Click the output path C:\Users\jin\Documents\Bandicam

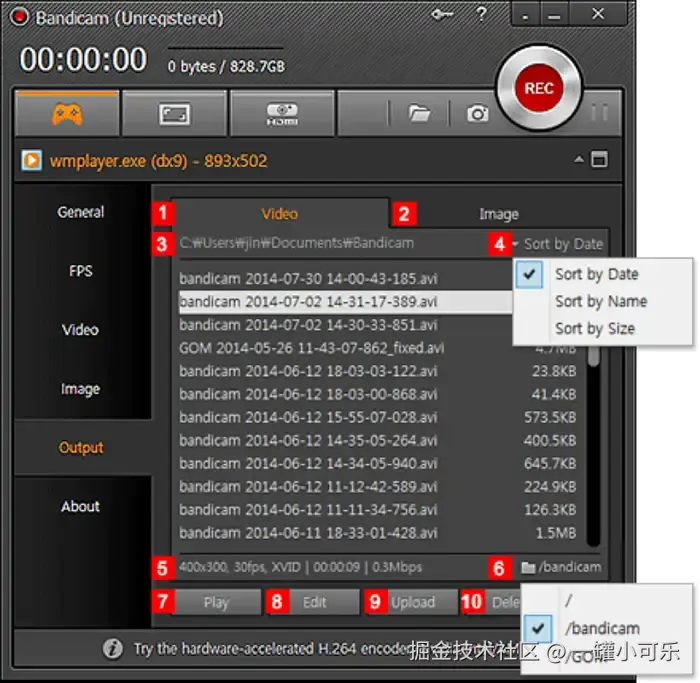pyautogui.click(x=296, y=243)
